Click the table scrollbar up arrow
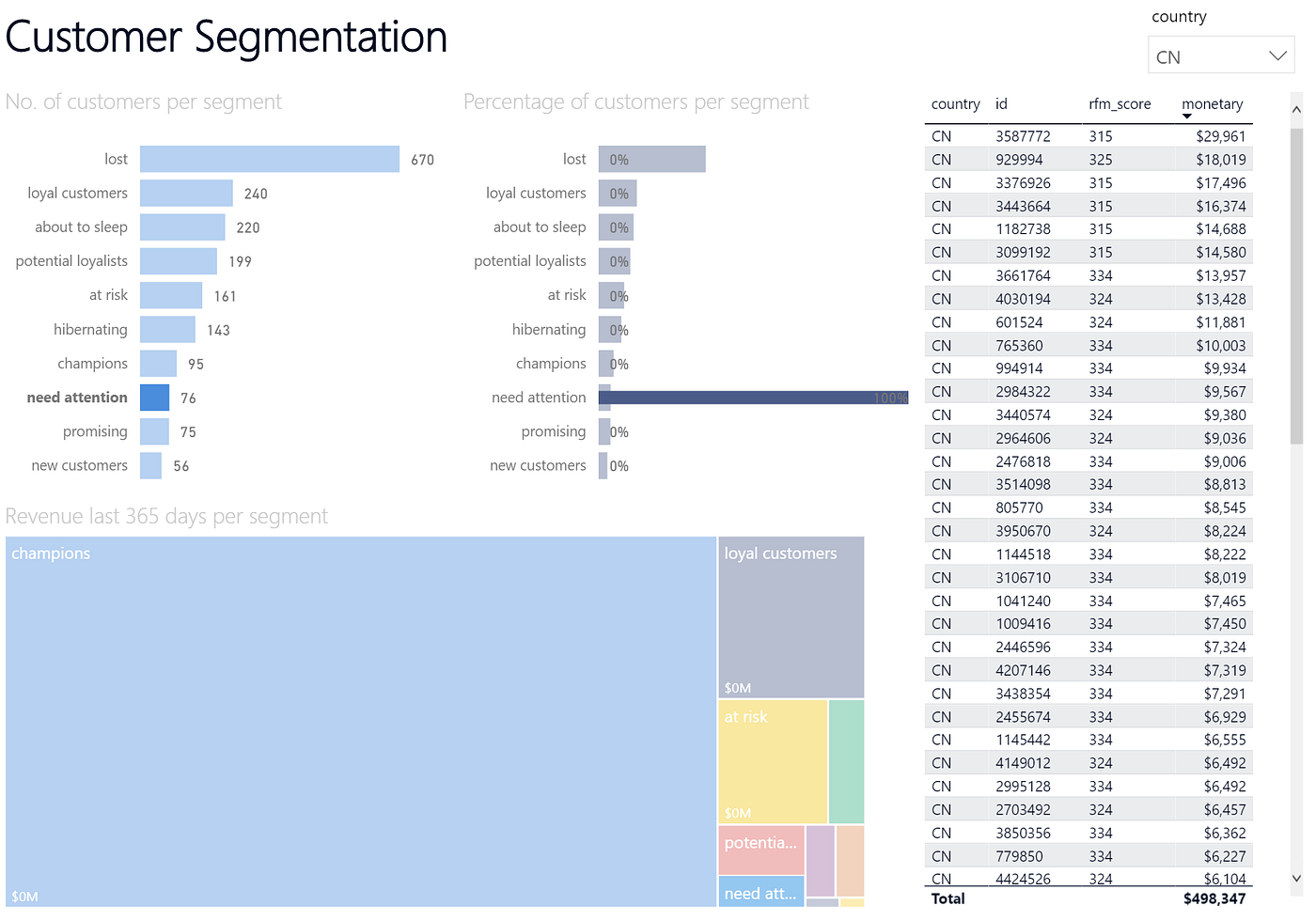1316x921 pixels. [x=1295, y=109]
